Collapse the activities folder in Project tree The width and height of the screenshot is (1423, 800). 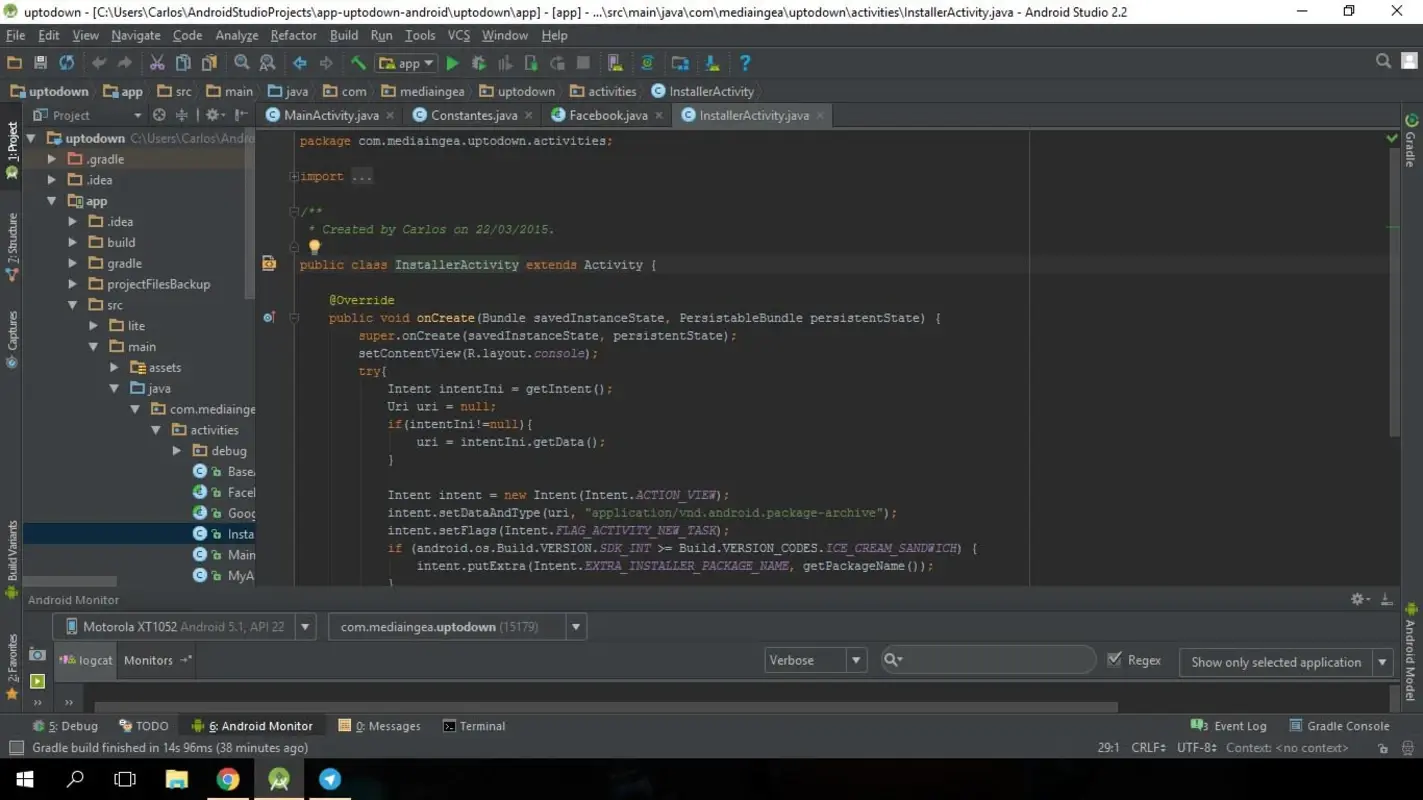click(x=156, y=429)
